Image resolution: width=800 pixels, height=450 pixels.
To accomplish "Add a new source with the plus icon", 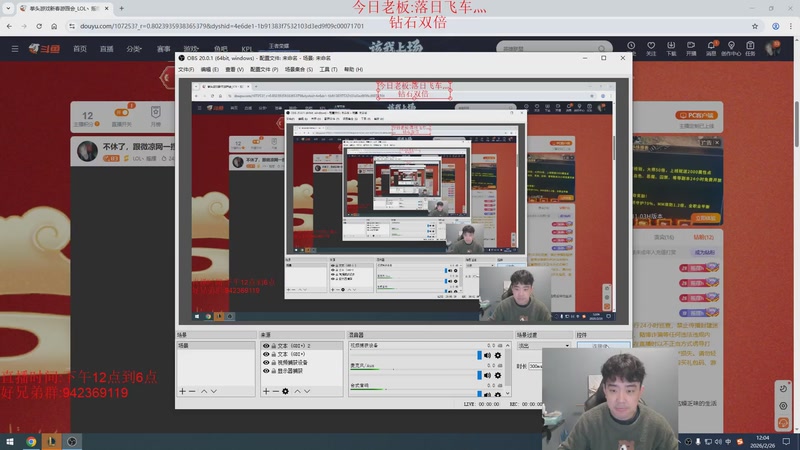I will click(266, 391).
